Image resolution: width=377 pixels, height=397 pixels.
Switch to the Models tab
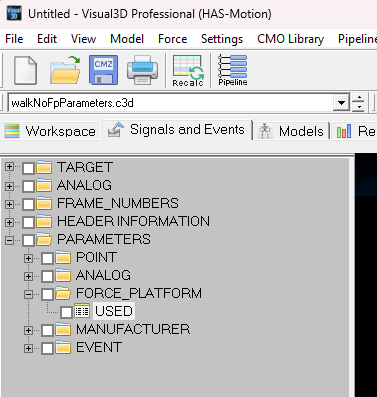[292, 131]
